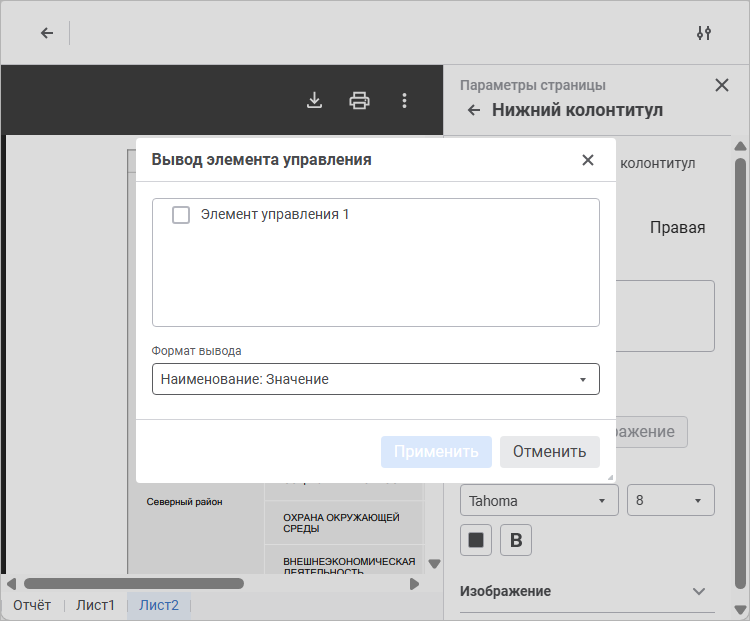Toggle bold text formatting button

click(x=516, y=540)
